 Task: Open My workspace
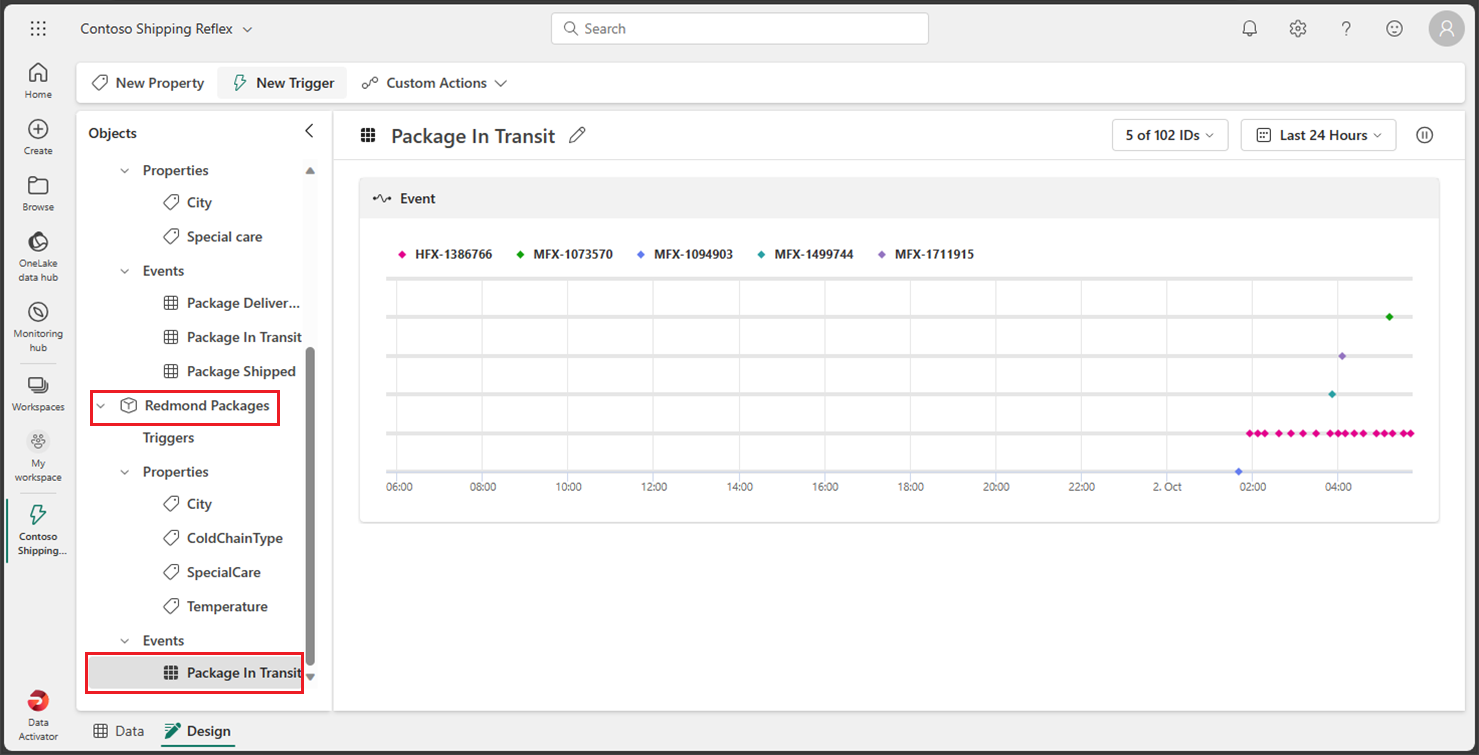[x=38, y=457]
